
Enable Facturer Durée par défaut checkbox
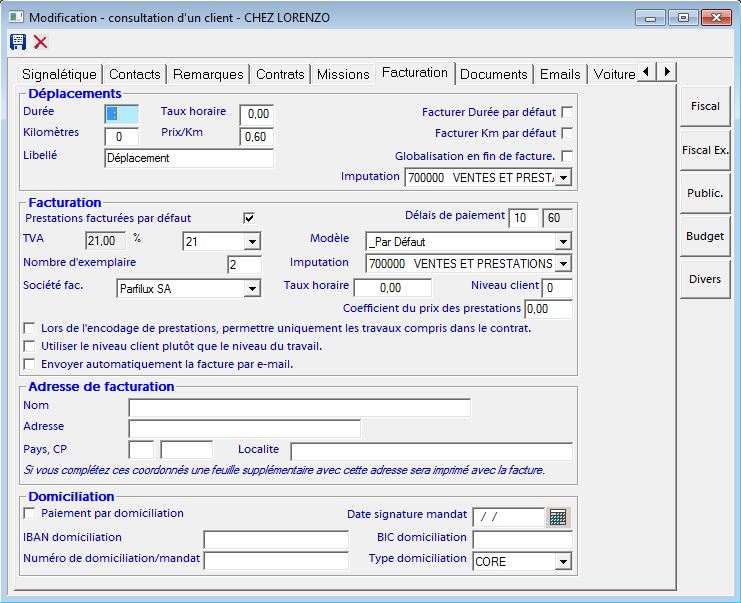tap(567, 112)
